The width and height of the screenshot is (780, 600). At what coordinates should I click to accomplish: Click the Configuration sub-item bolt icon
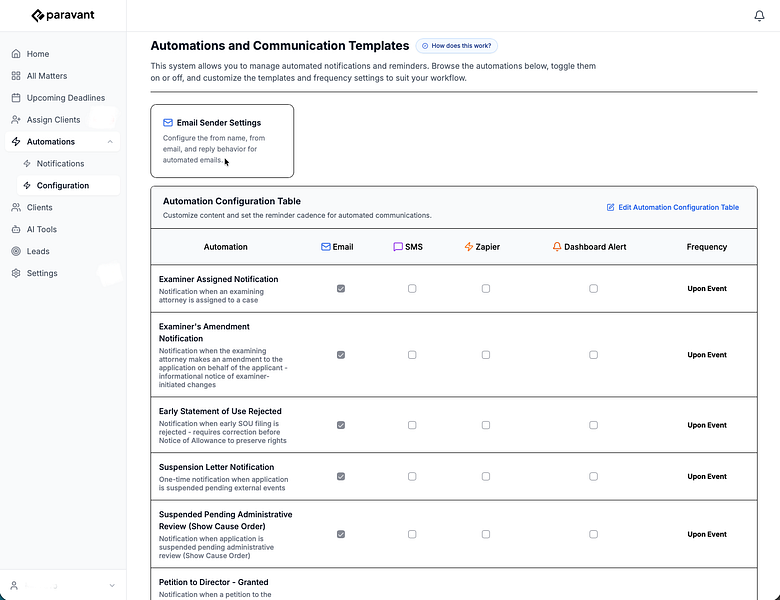coord(27,185)
